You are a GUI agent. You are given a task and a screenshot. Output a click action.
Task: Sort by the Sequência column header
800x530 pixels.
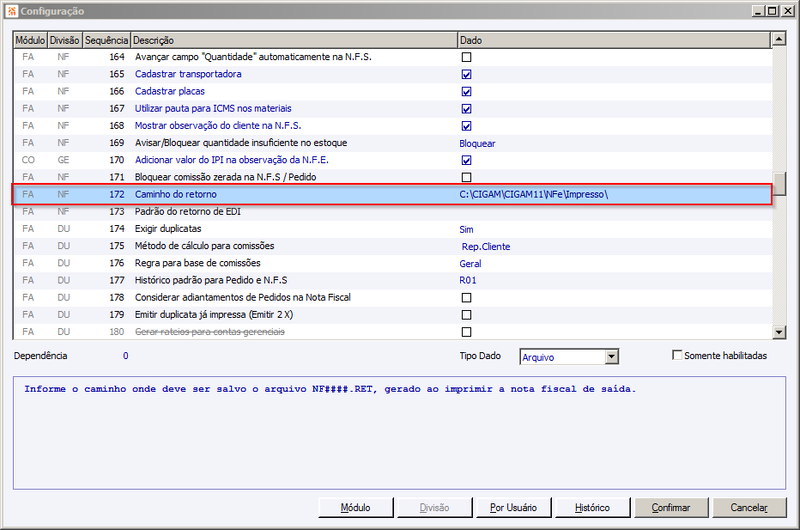(x=106, y=40)
